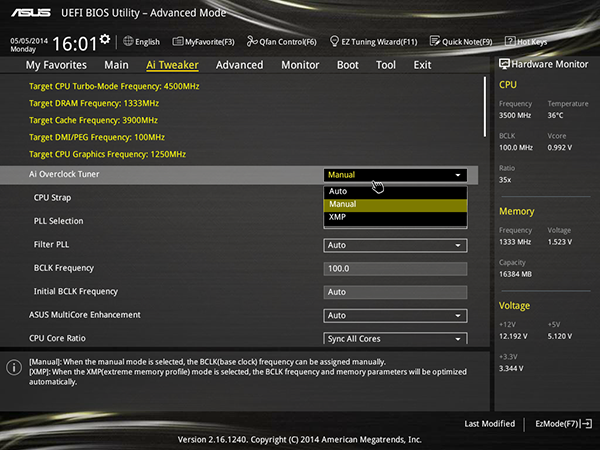Select the Initial BCLK Frequency label
600x450 pixels.
tap(76, 292)
